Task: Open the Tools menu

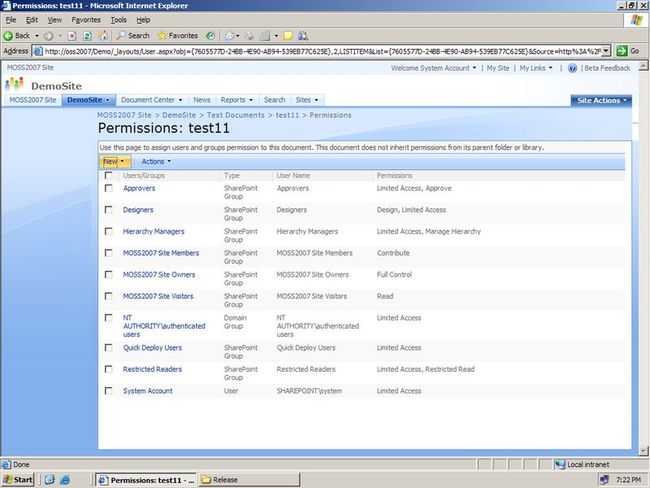Action: tap(118, 20)
